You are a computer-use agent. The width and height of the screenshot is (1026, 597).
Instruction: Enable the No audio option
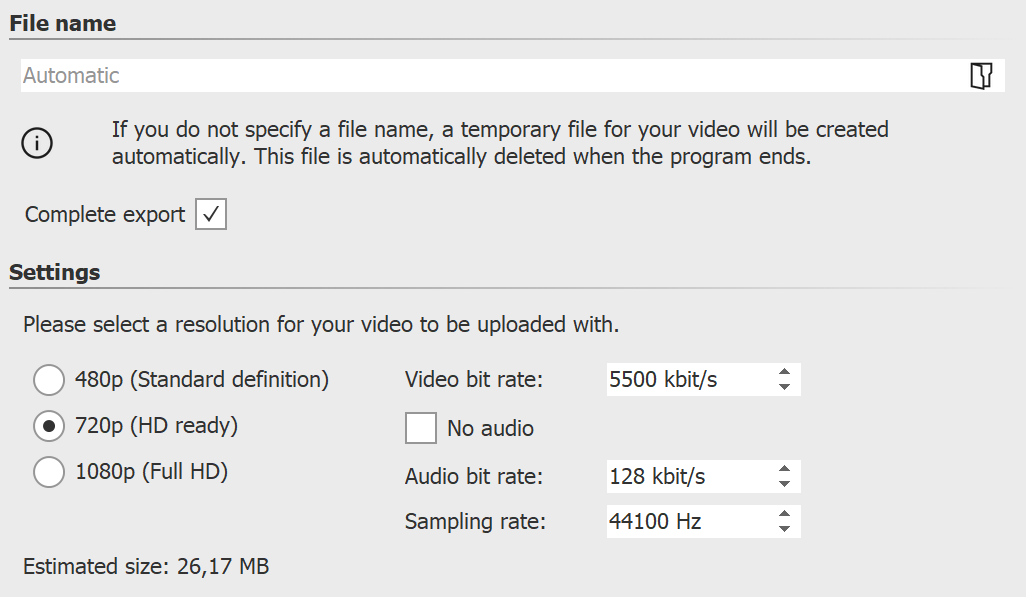421,428
